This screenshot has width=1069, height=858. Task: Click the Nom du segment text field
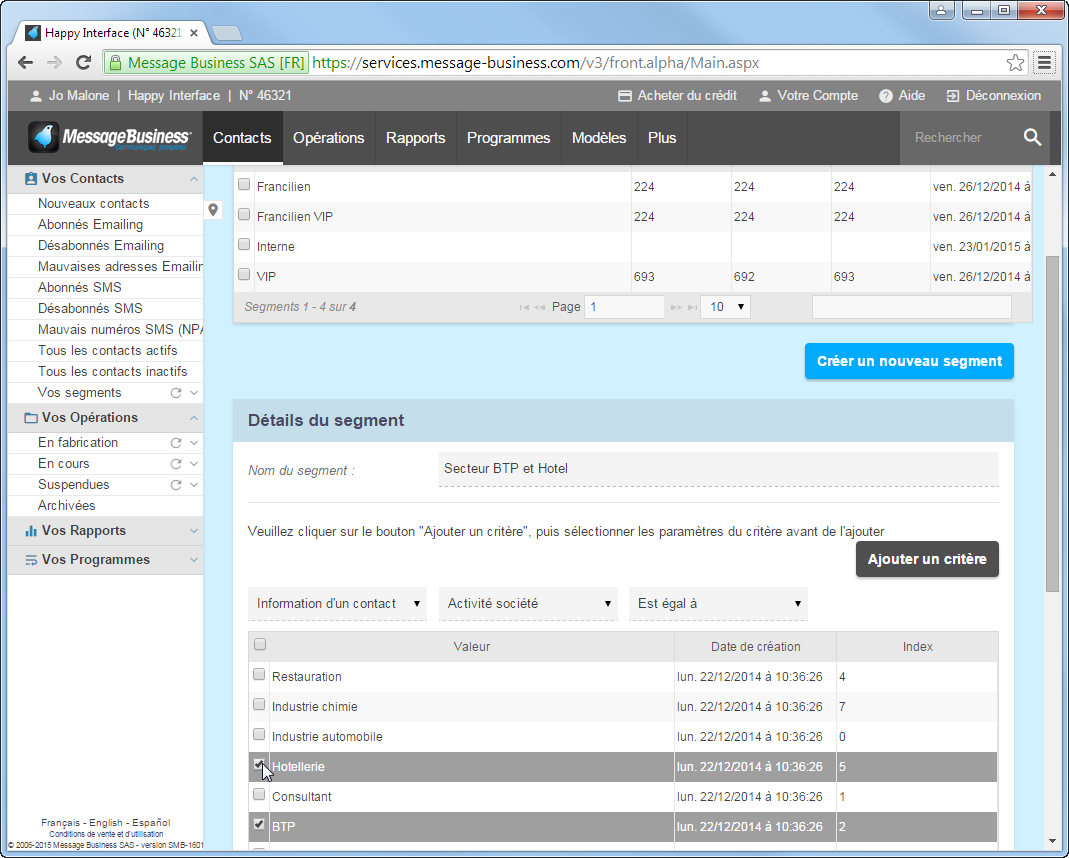pyautogui.click(x=718, y=468)
